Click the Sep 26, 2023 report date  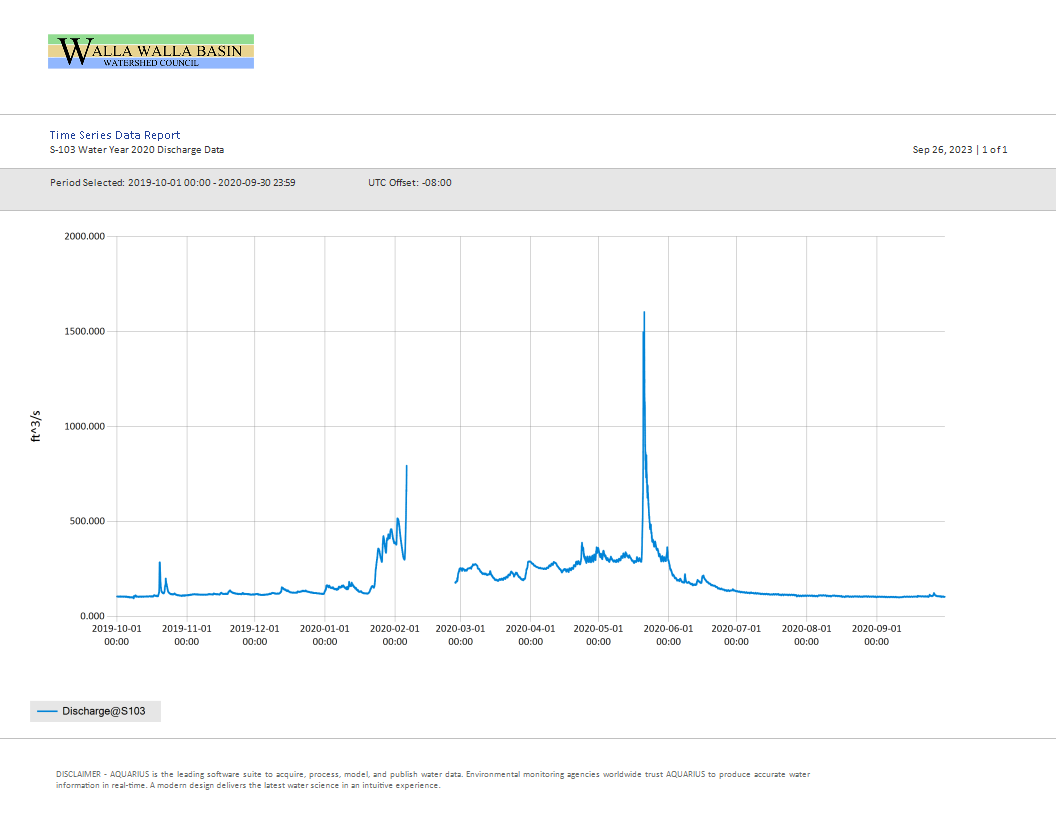[942, 149]
